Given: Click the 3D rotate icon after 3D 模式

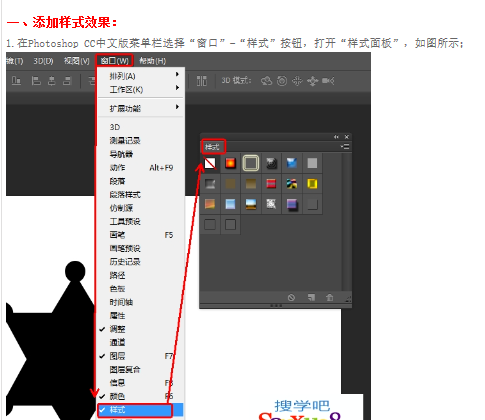Looking at the screenshot, I should pyautogui.click(x=266, y=81).
